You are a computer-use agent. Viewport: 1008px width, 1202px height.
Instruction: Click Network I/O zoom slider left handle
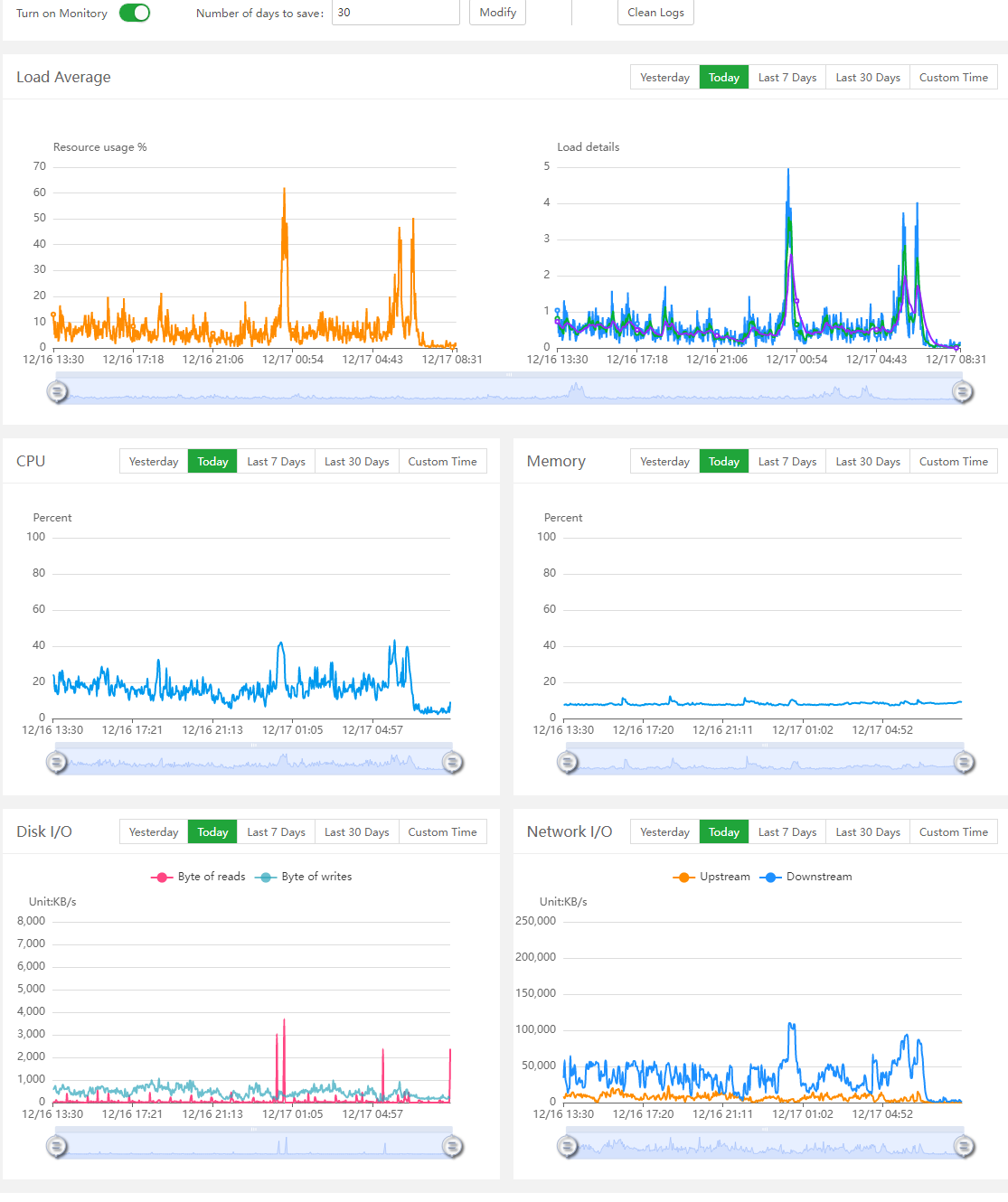click(x=568, y=1146)
